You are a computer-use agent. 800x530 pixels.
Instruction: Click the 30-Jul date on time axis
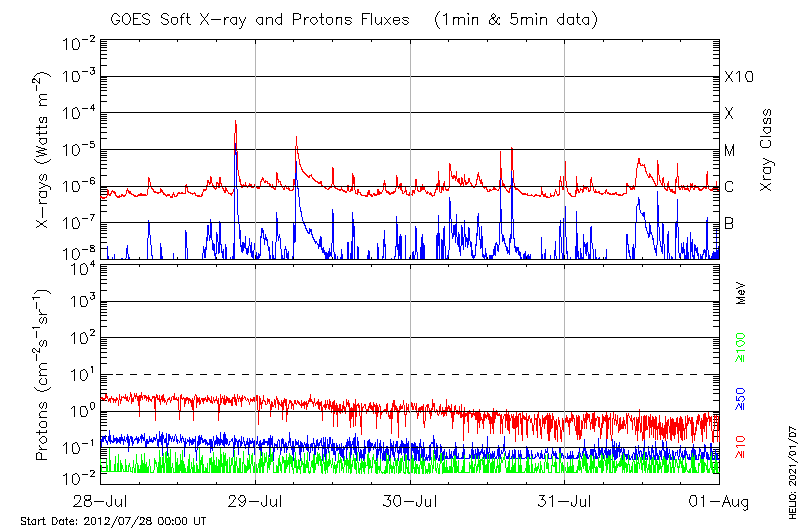click(410, 500)
